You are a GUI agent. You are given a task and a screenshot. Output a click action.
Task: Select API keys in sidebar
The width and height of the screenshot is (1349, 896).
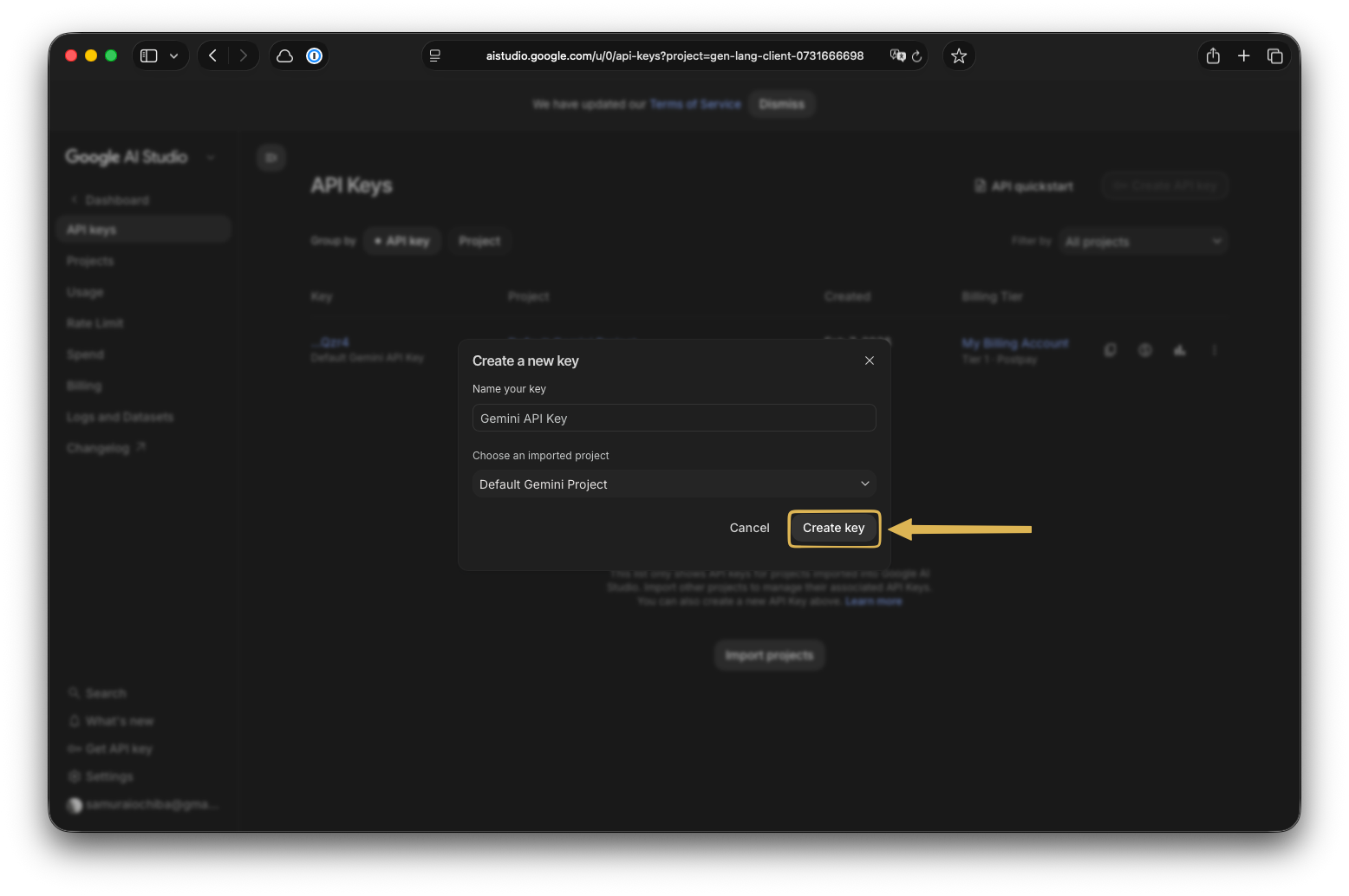click(x=143, y=230)
